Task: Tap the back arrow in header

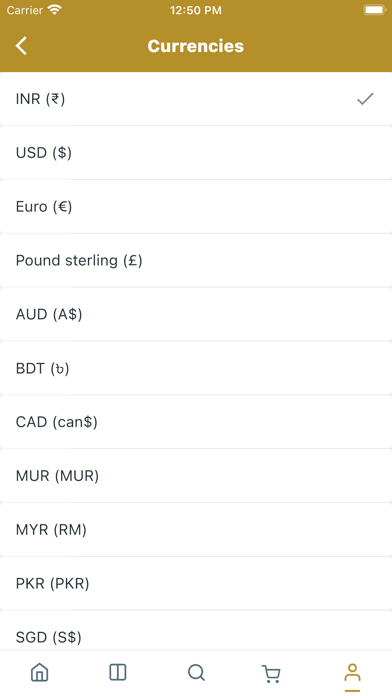Action: click(x=21, y=46)
